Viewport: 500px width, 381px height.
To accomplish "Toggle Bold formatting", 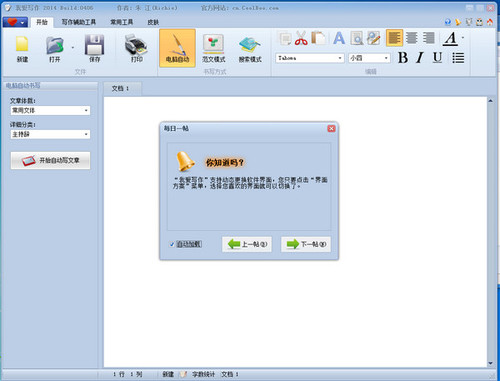I will point(403,58).
